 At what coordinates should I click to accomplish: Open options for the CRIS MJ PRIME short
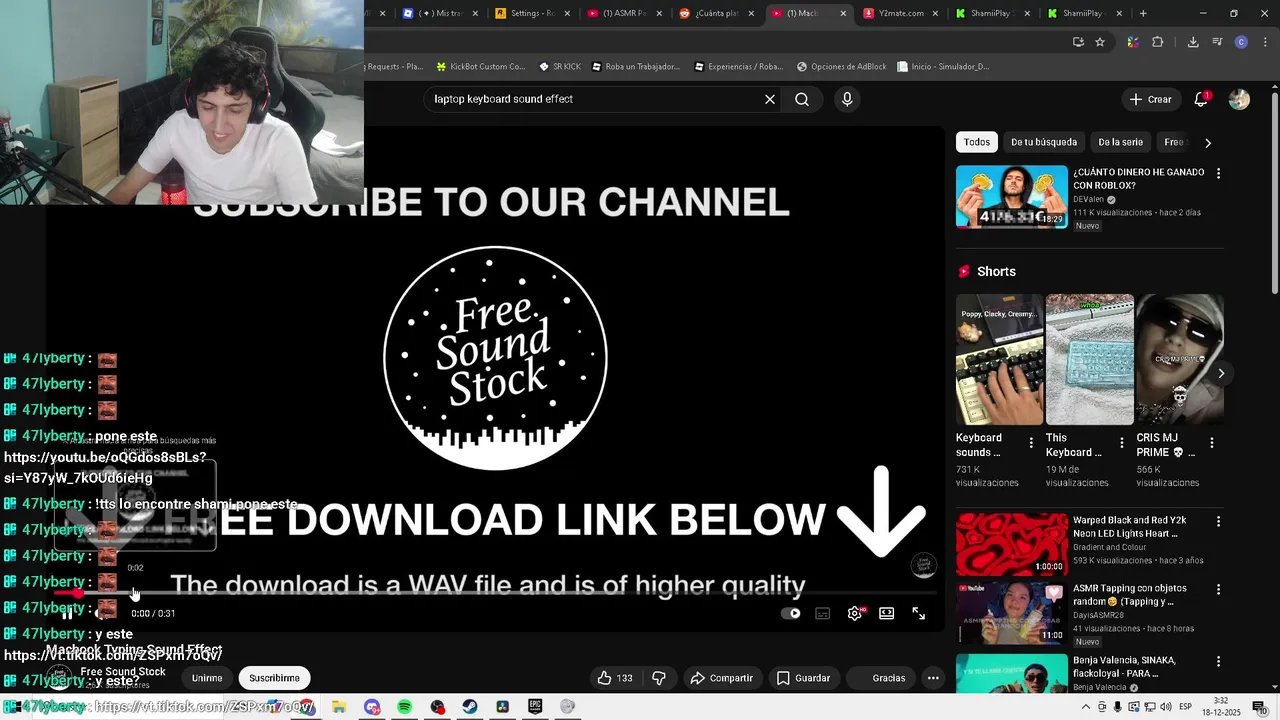tap(1212, 442)
